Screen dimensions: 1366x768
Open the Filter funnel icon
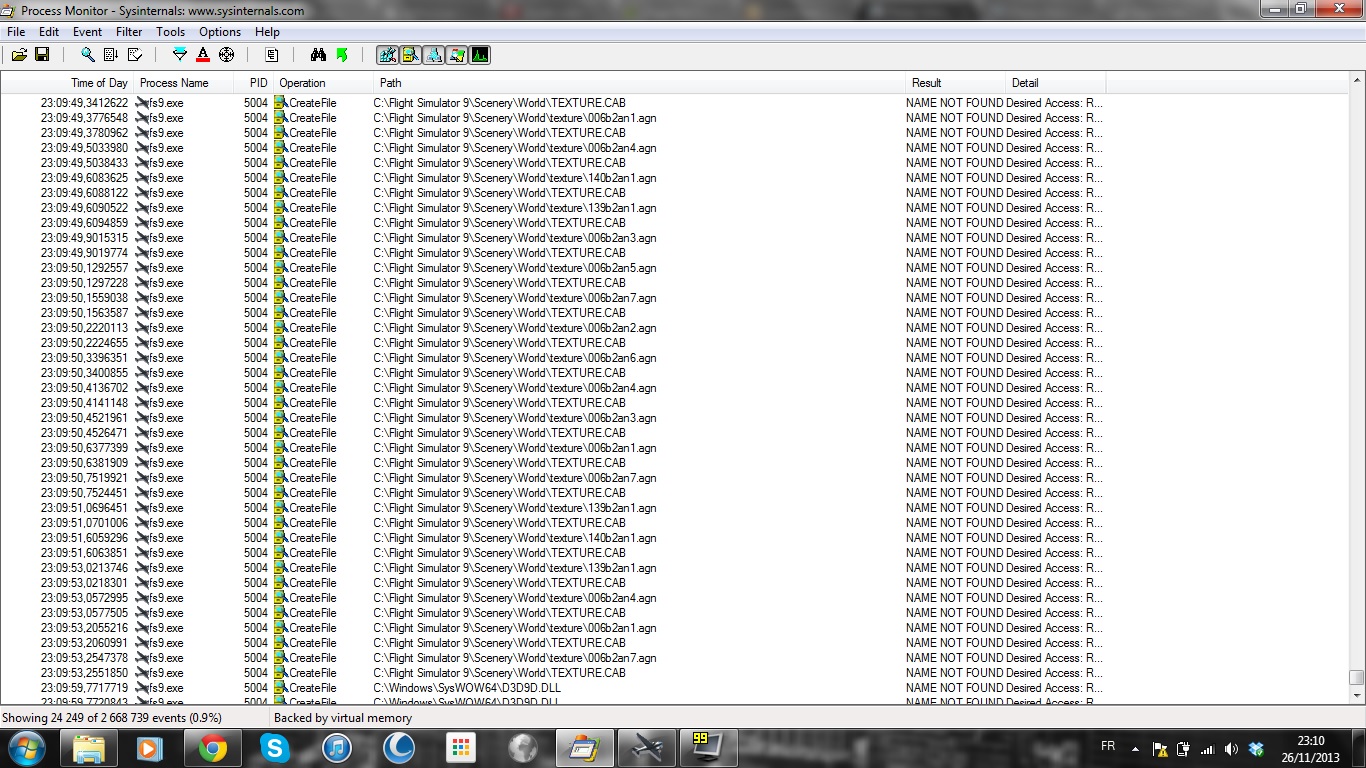point(180,55)
